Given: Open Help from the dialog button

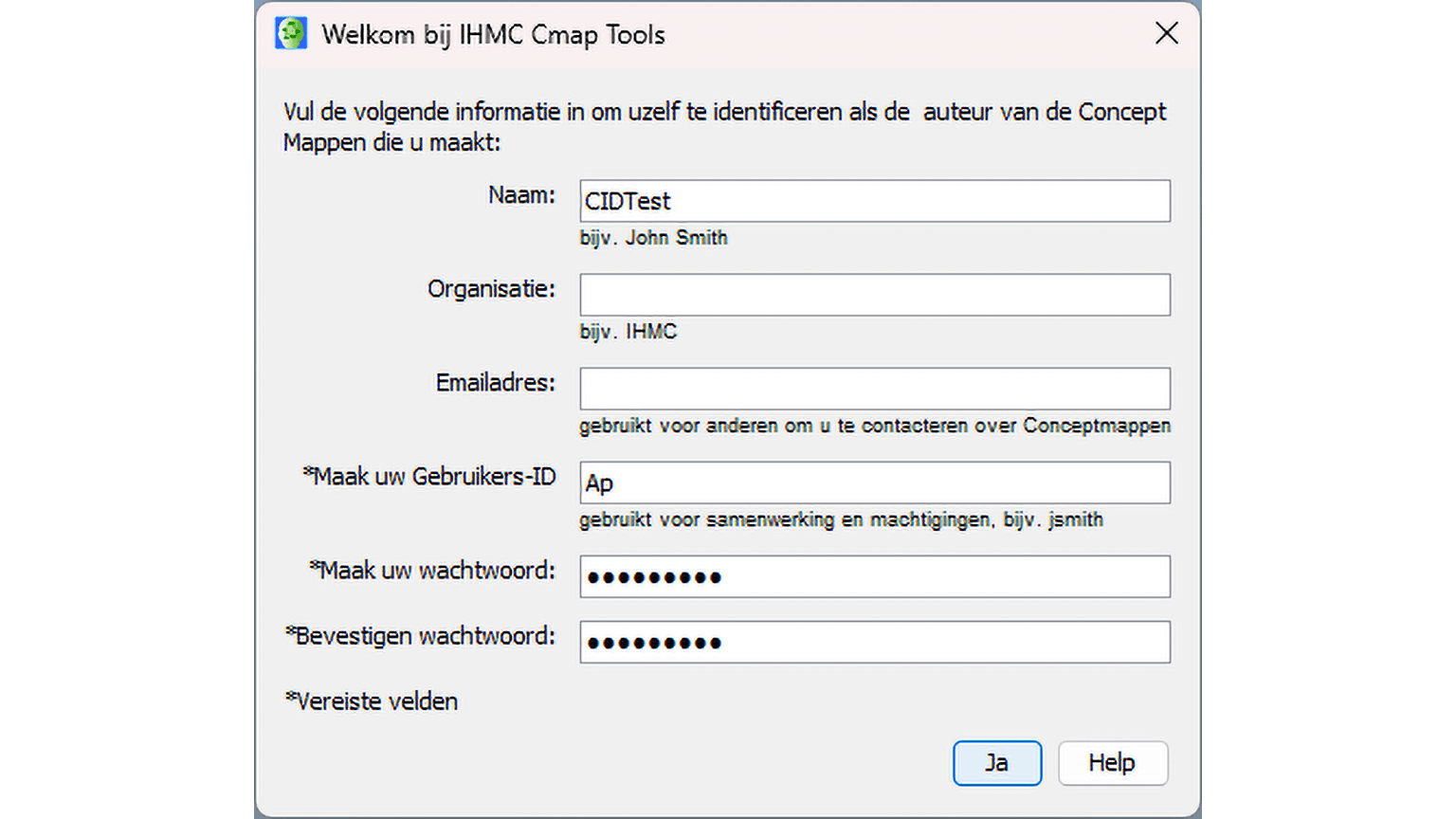Looking at the screenshot, I should [1112, 763].
